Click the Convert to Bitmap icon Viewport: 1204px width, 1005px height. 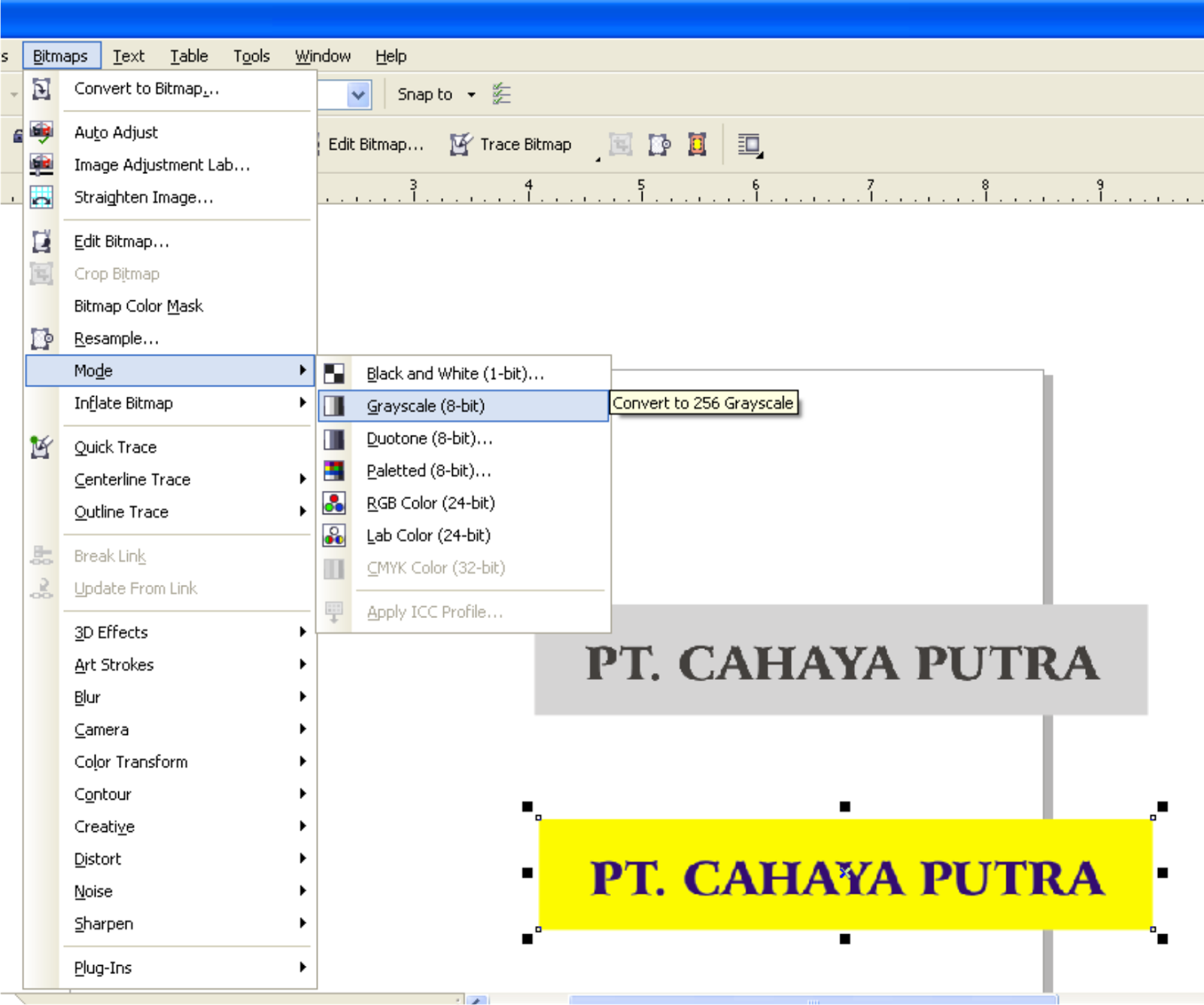point(40,88)
